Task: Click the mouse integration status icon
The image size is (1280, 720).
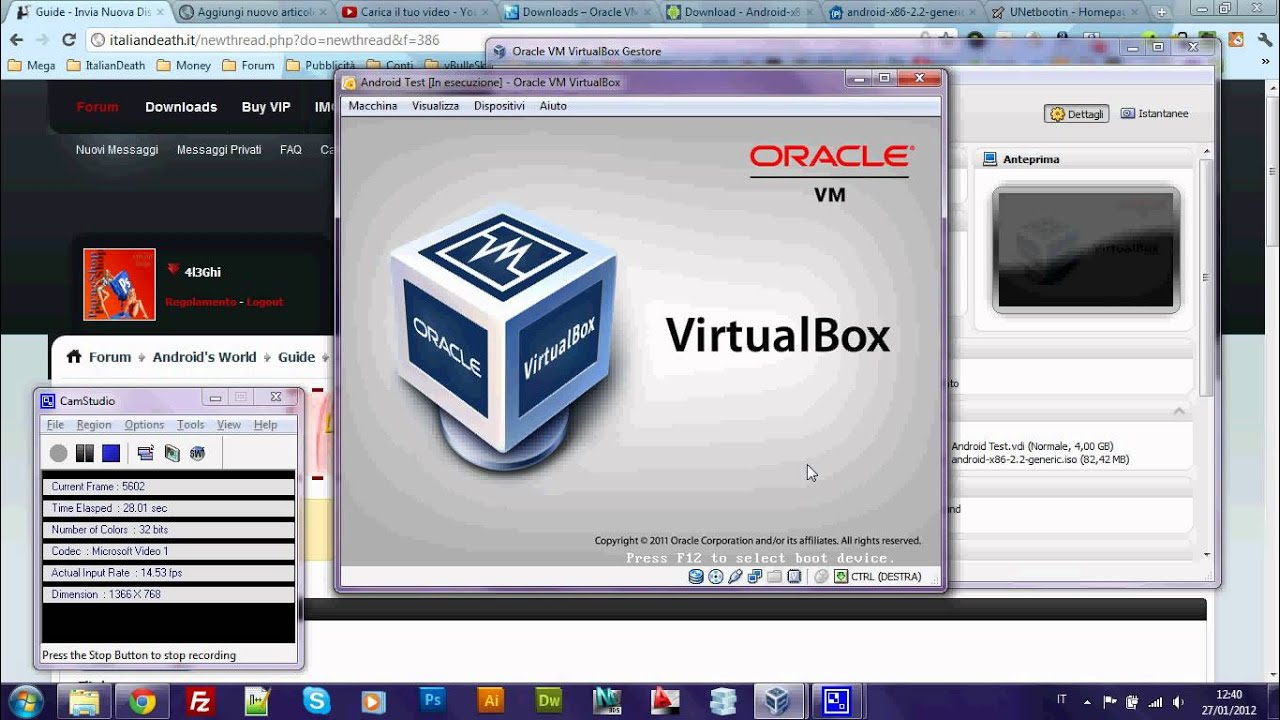Action: click(x=821, y=576)
